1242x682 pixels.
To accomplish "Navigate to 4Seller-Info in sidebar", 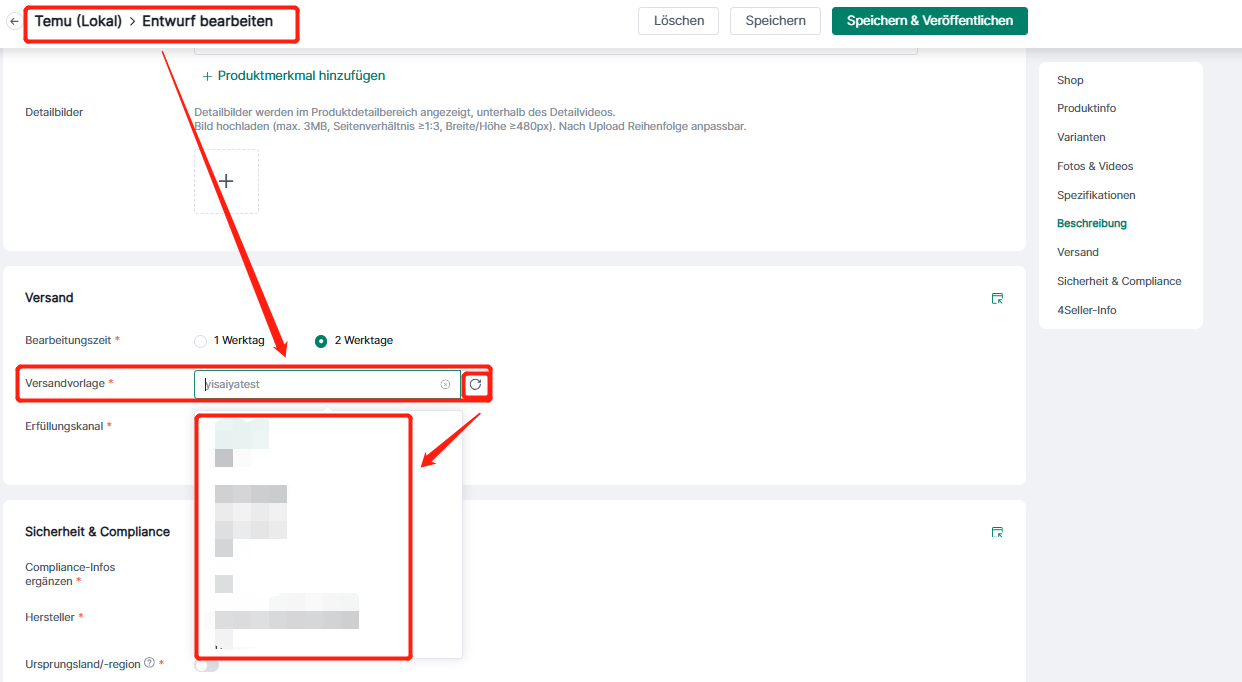I will pos(1086,310).
